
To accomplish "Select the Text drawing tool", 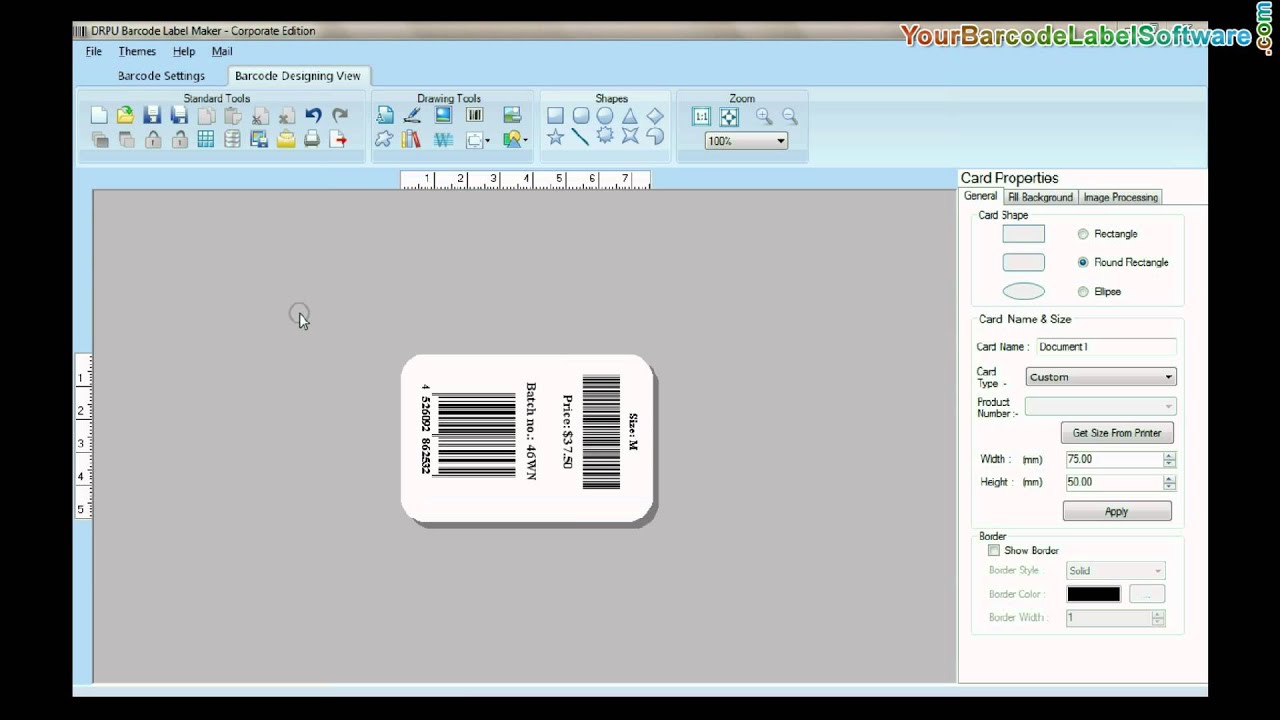I will coord(385,116).
